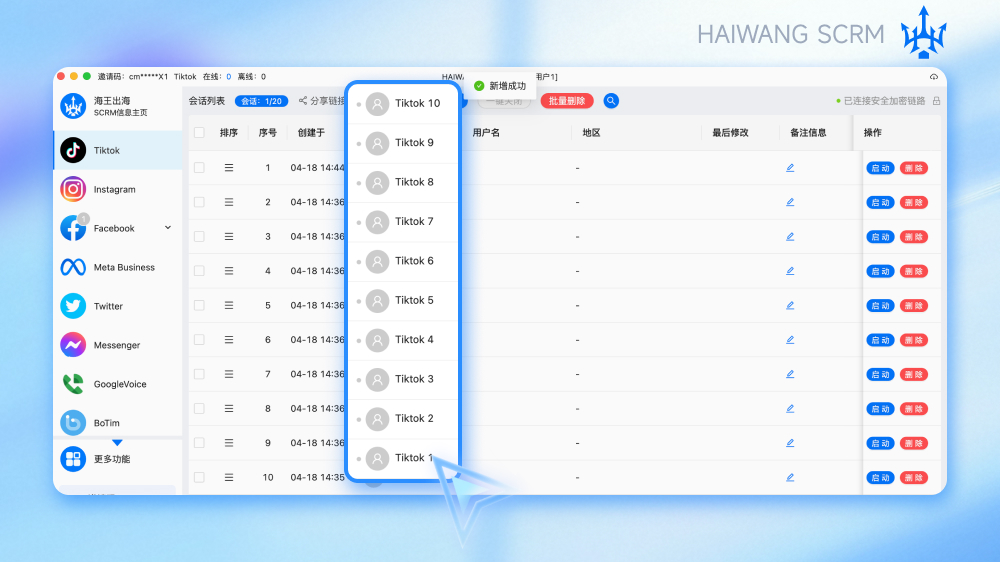This screenshot has height=562, width=1000.
Task: Select Tiktok 5 in the session list
Action: click(x=404, y=300)
